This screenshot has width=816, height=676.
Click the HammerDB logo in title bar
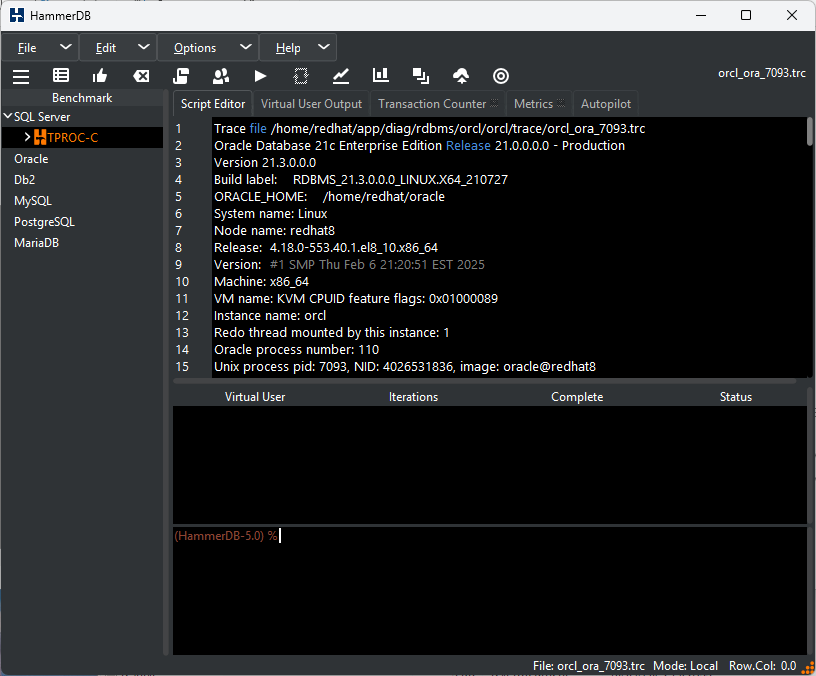coord(17,16)
